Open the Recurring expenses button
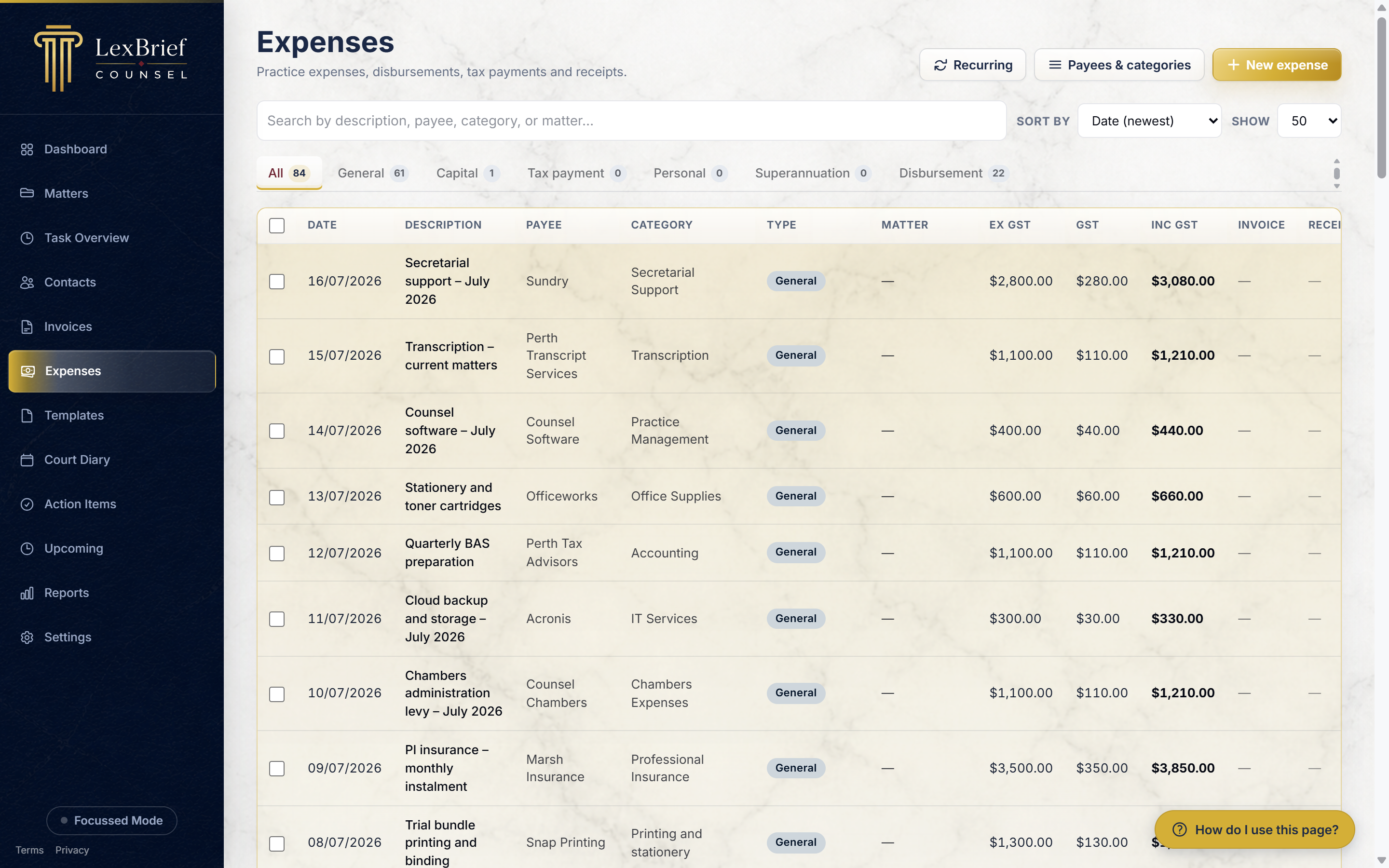This screenshot has height=868, width=1389. pos(972,65)
